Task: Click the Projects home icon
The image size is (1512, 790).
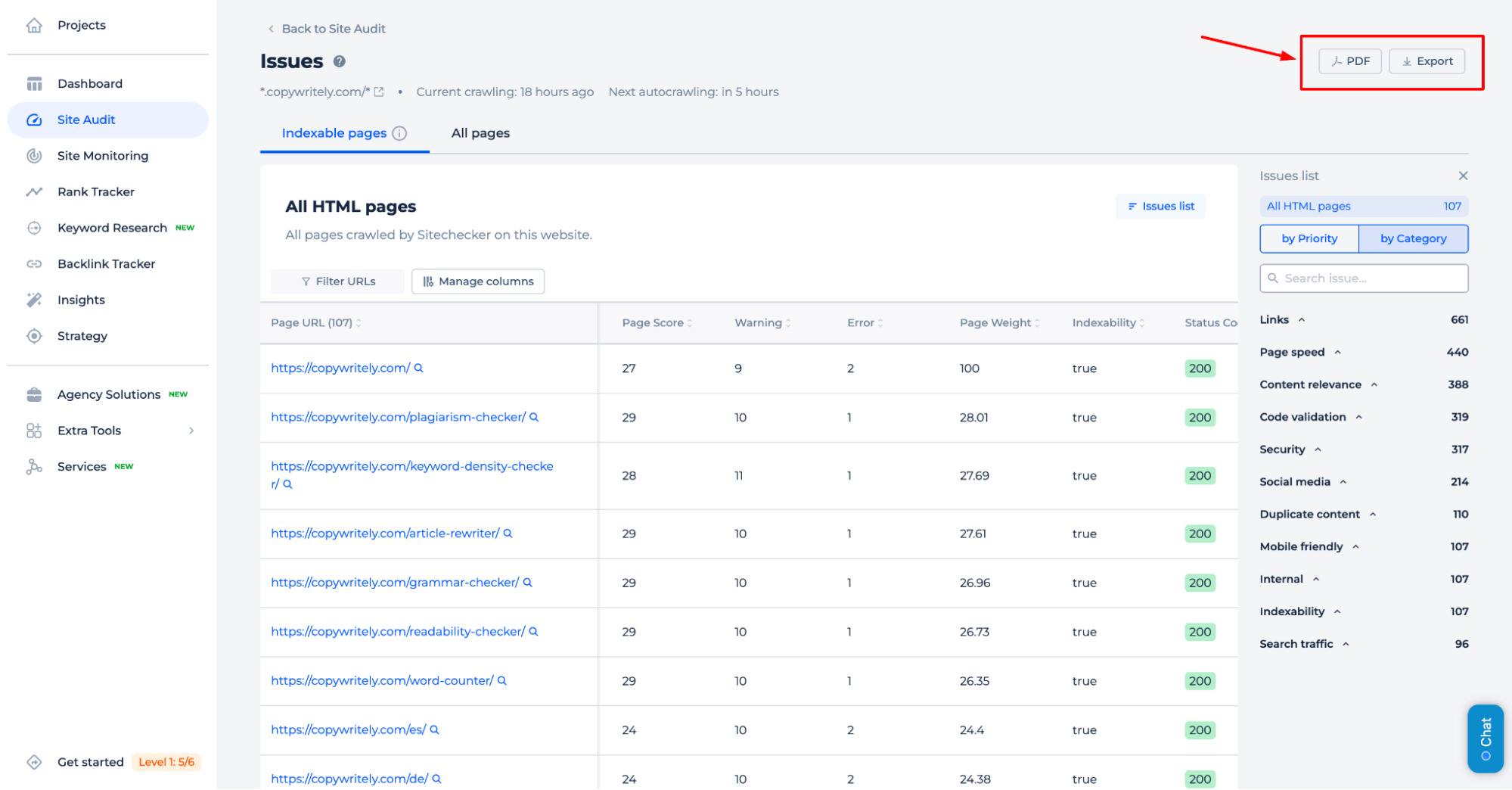Action: [34, 25]
